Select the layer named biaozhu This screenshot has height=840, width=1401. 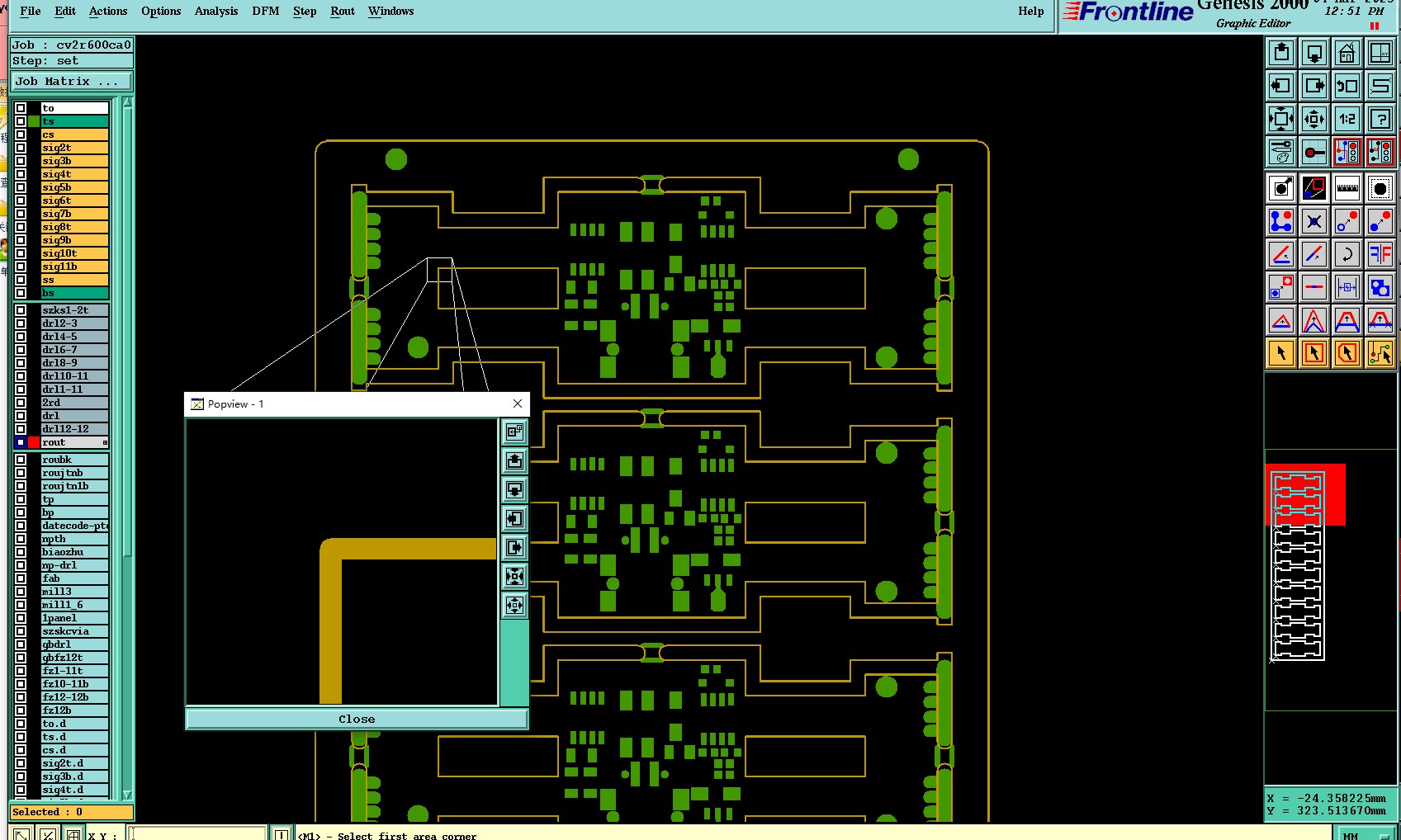point(75,552)
